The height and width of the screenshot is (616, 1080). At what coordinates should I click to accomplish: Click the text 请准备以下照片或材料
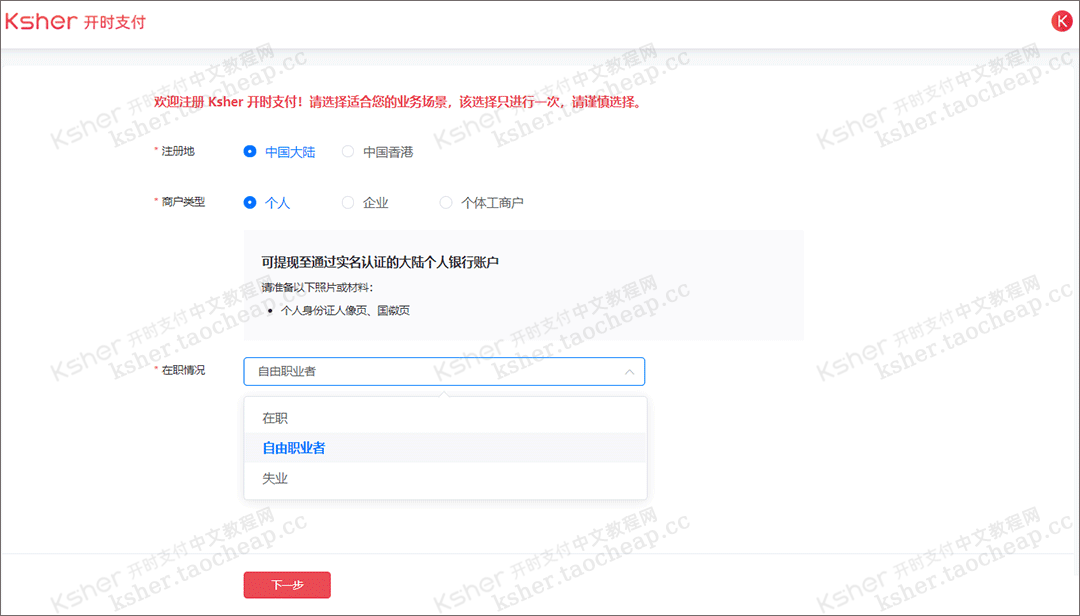pos(317,287)
